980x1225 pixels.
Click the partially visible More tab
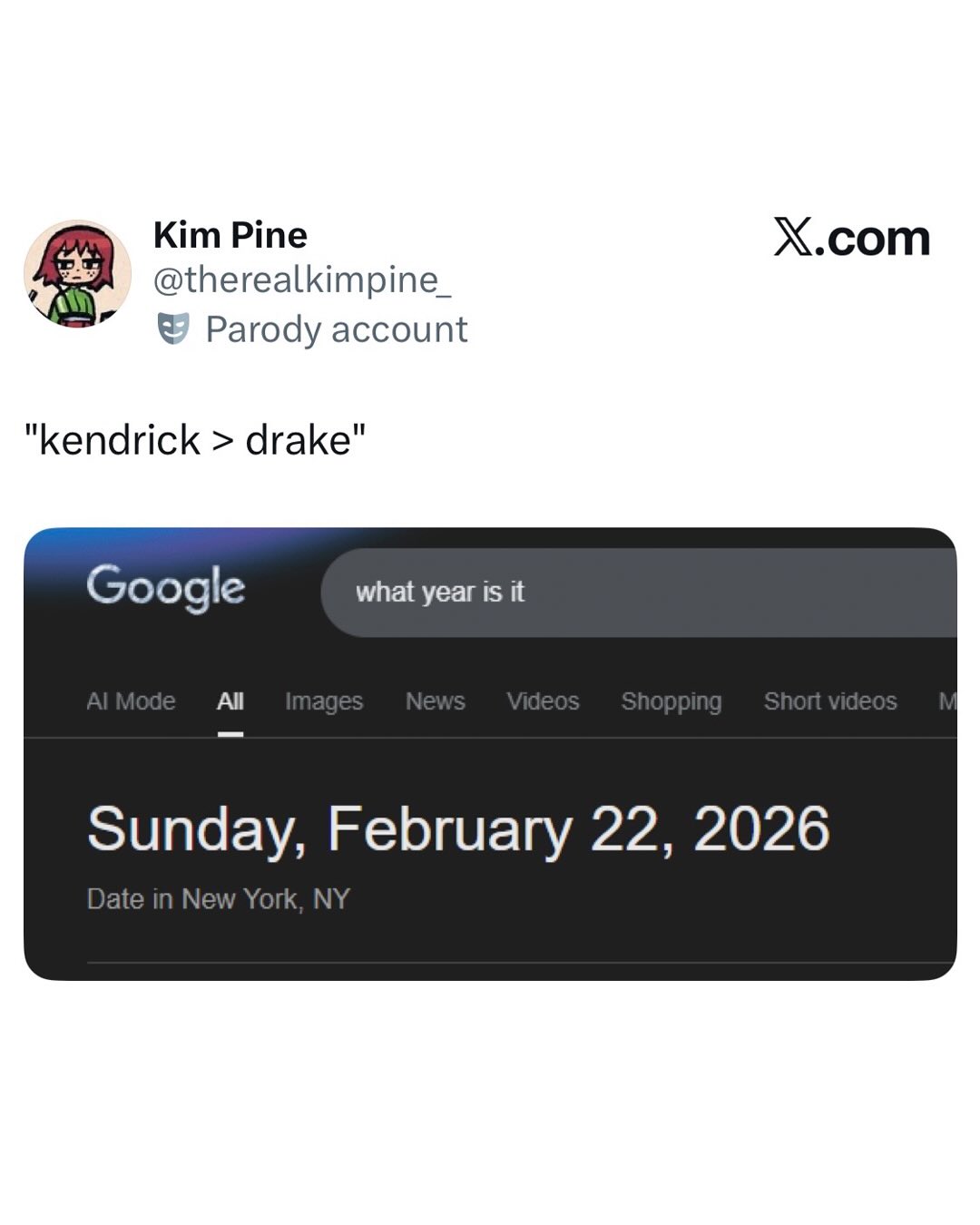946,701
